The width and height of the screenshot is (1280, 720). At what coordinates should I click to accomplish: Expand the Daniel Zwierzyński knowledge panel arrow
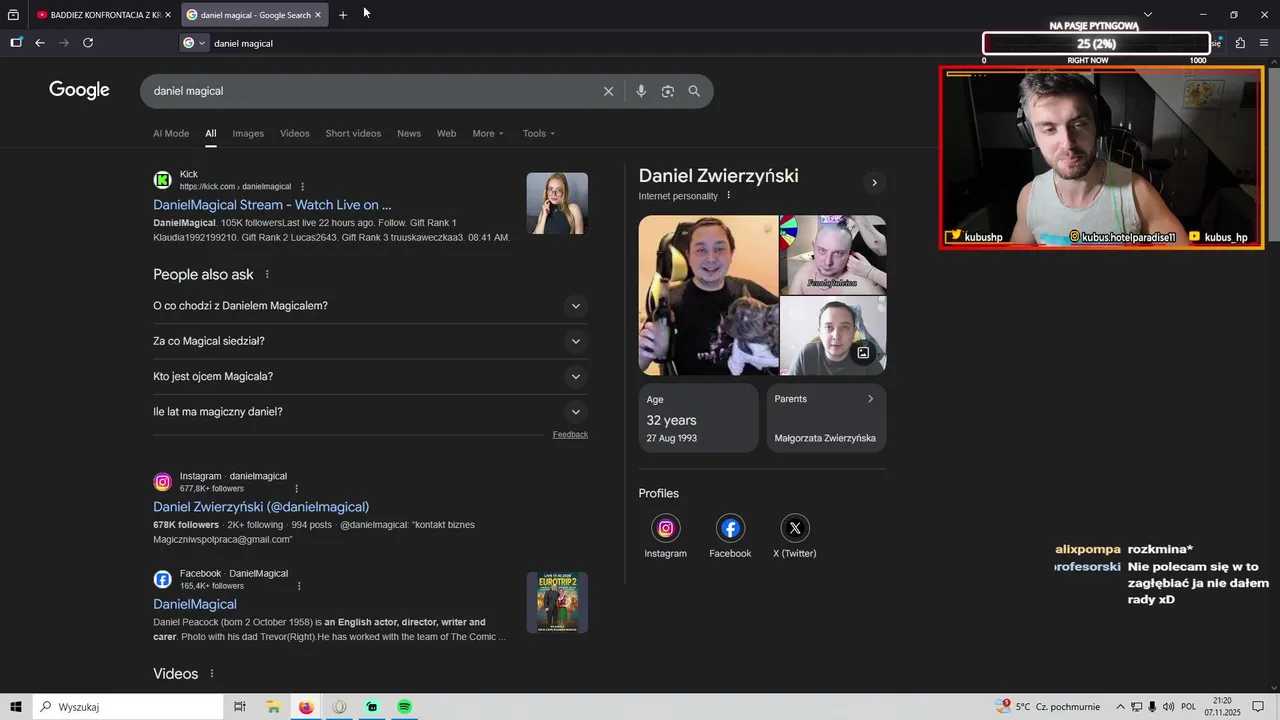pos(874,183)
